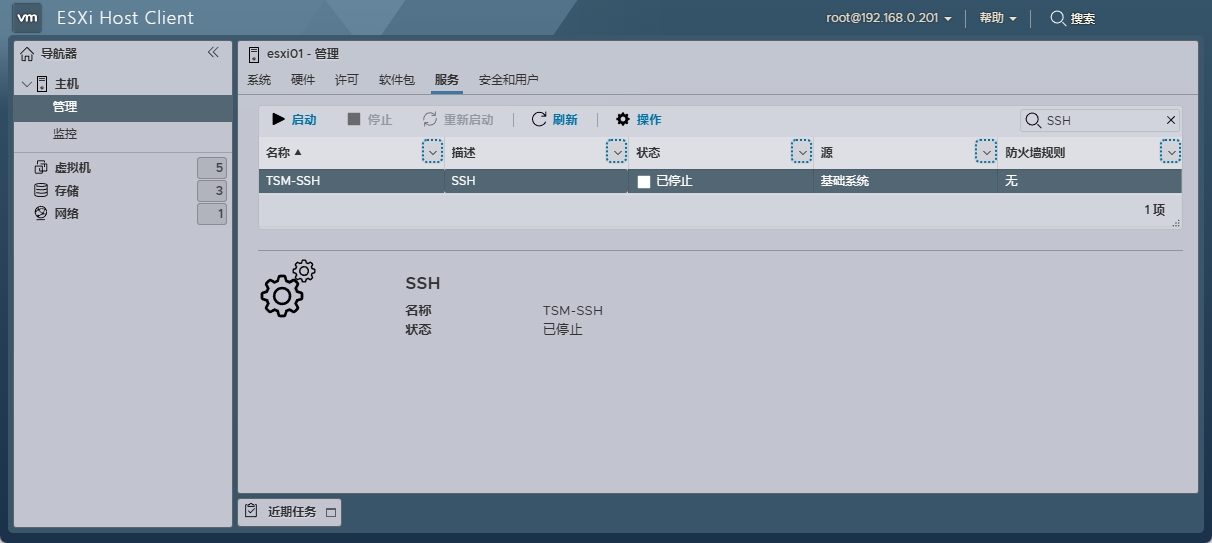This screenshot has width=1212, height=543.
Task: Click the search magnifier icon in header
Action: click(1058, 18)
